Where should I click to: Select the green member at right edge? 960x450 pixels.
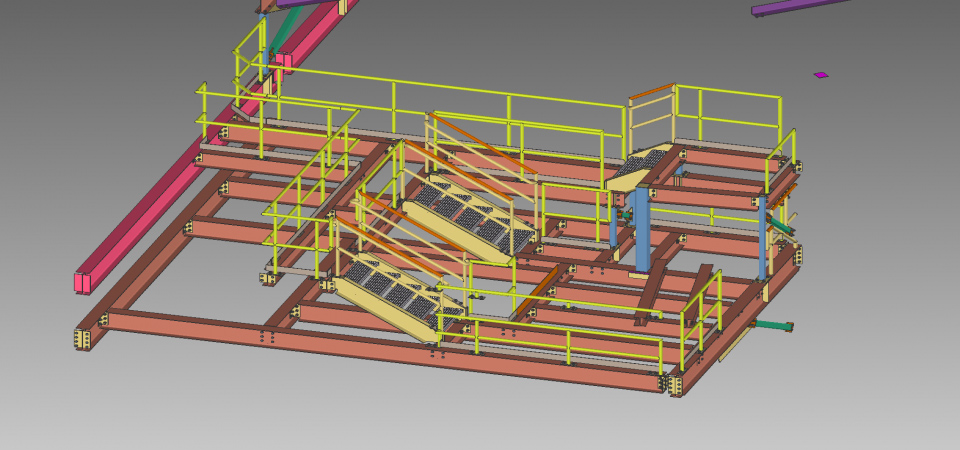click(773, 325)
